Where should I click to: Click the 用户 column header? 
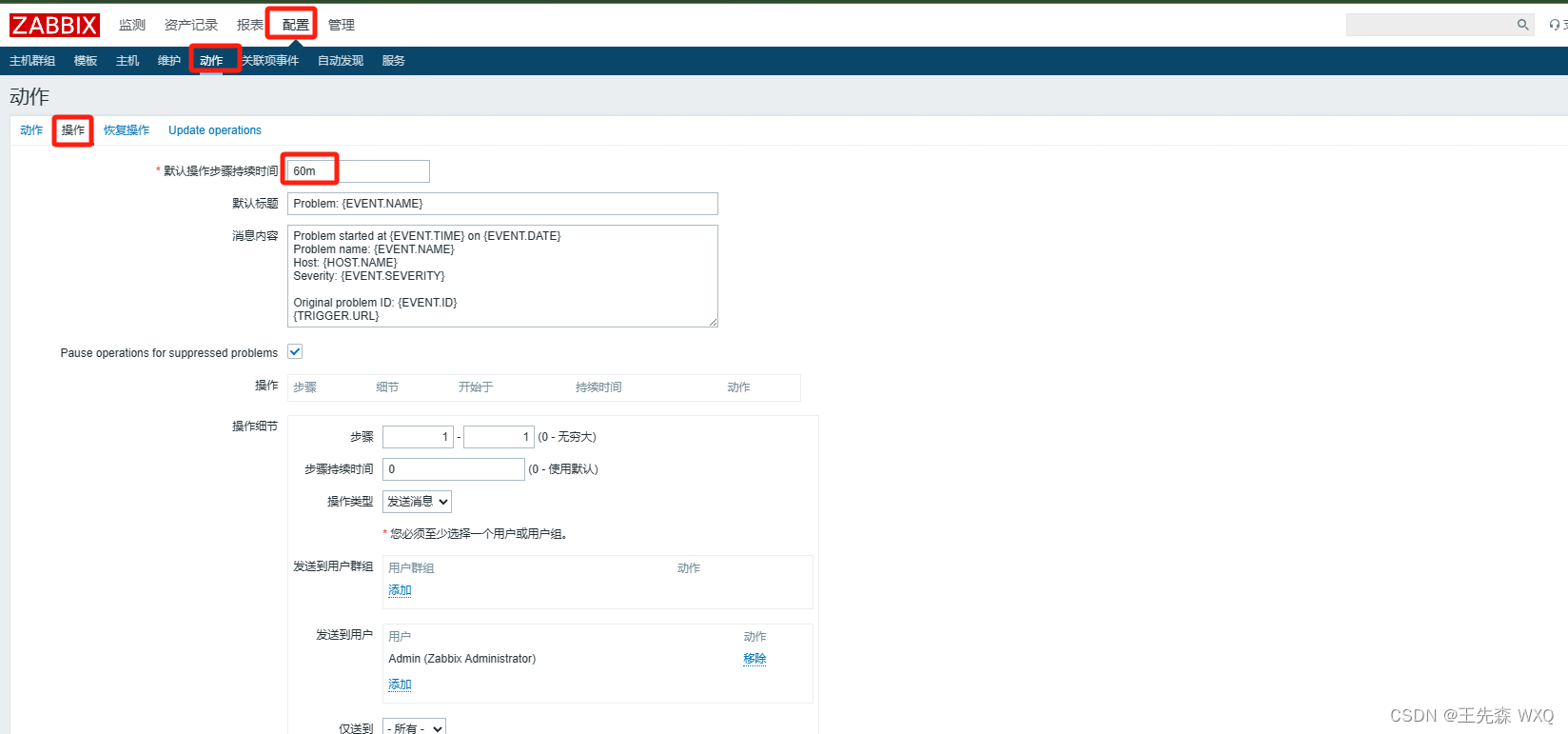coord(400,637)
